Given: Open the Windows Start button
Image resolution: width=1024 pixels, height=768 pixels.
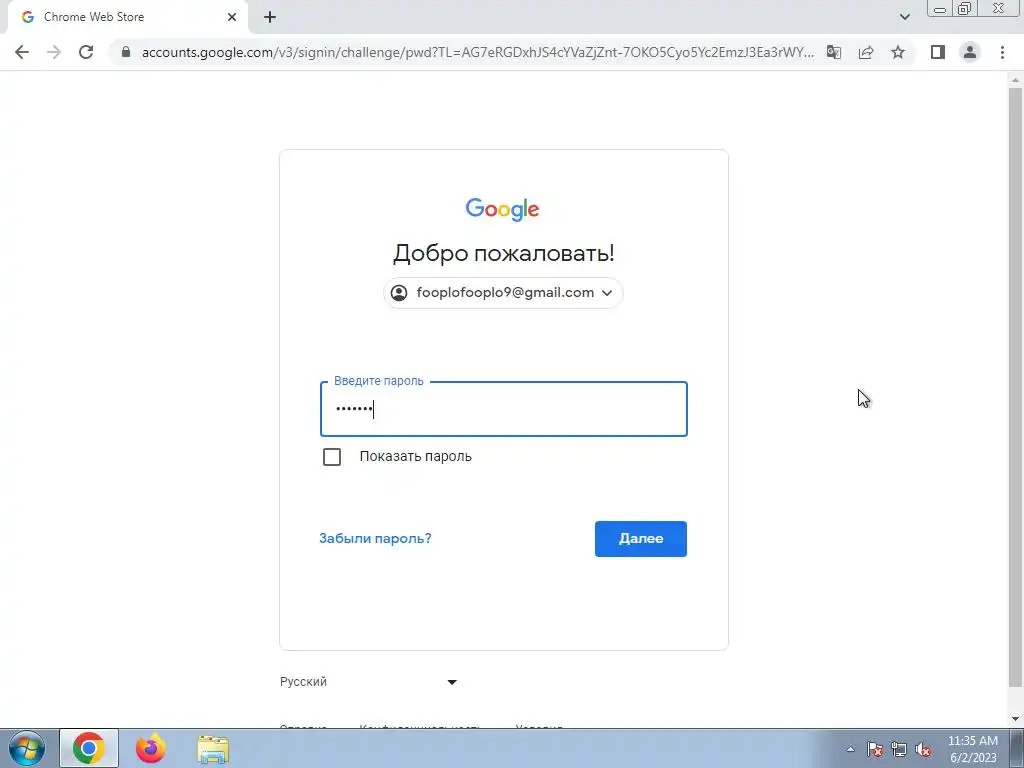Looking at the screenshot, I should (x=26, y=748).
